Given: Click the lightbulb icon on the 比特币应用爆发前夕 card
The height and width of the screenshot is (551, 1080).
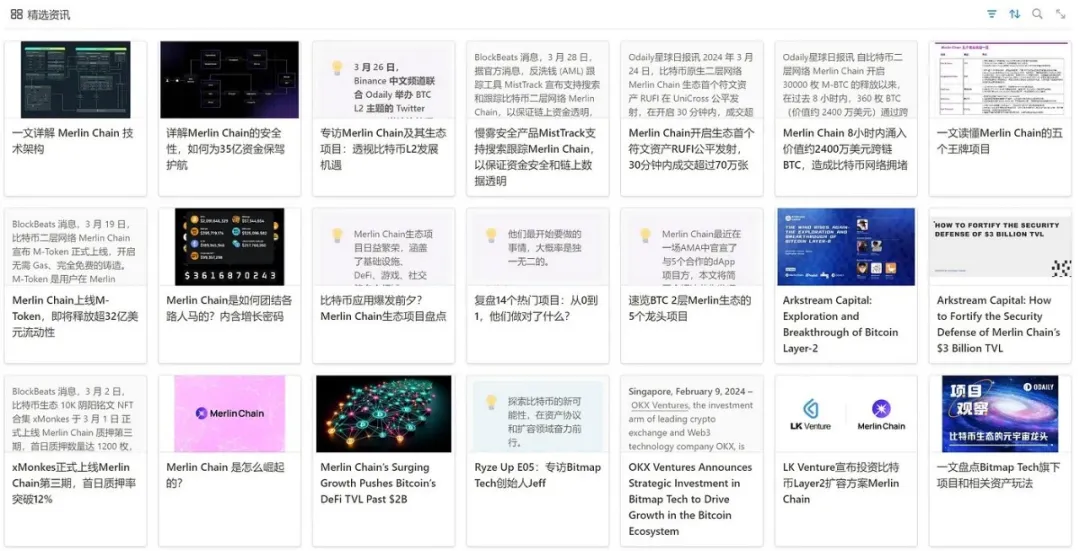Looking at the screenshot, I should [337, 235].
